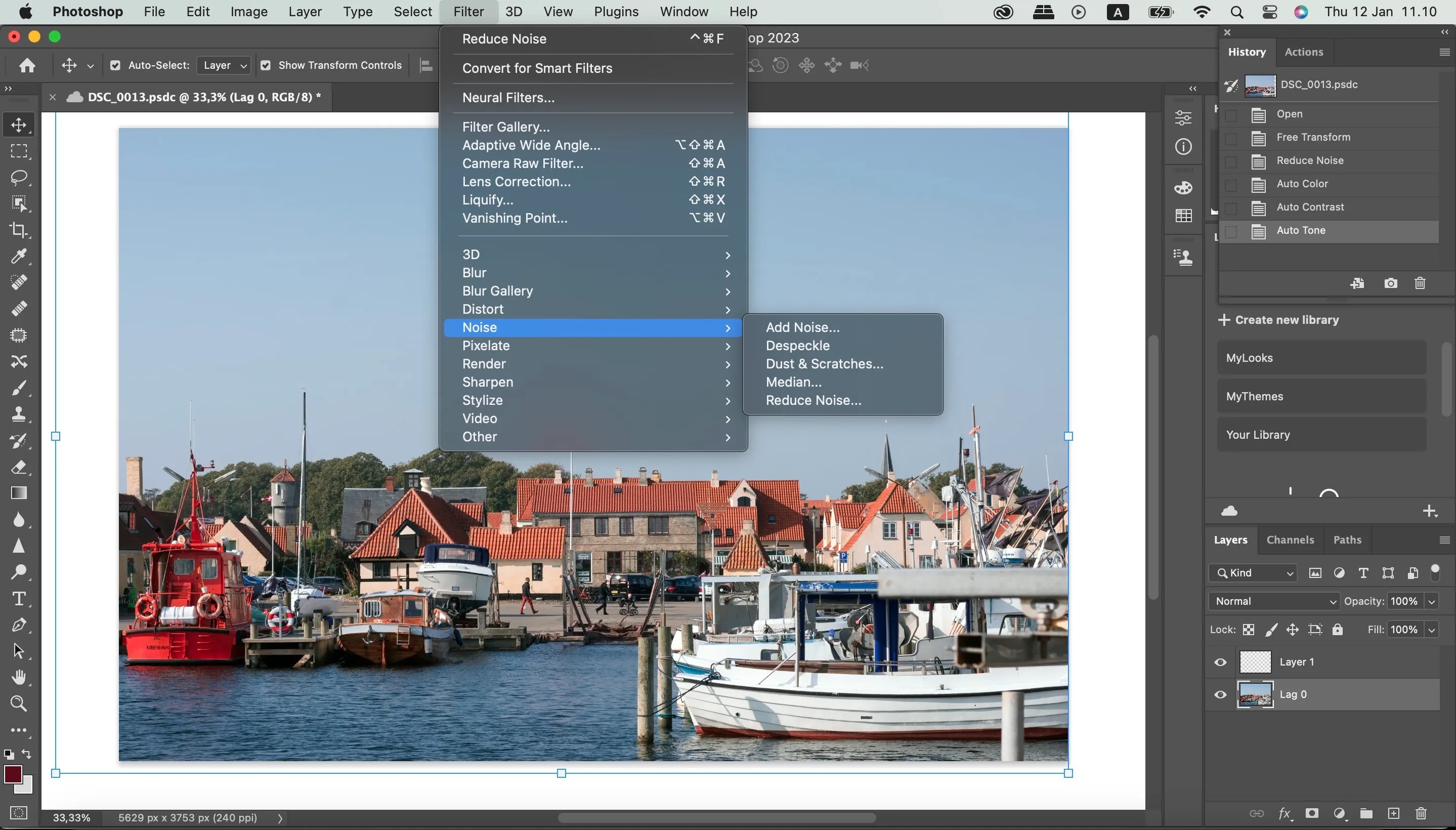Switch to the Channels tab

coord(1290,539)
